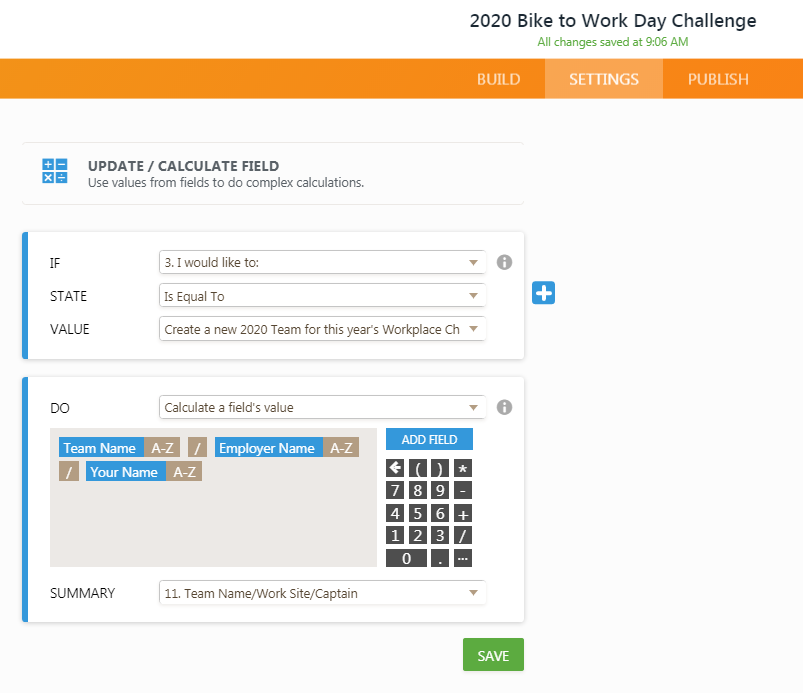This screenshot has height=693, width=803.
Task: Click the info icon beside the IF field
Action: coord(504,262)
